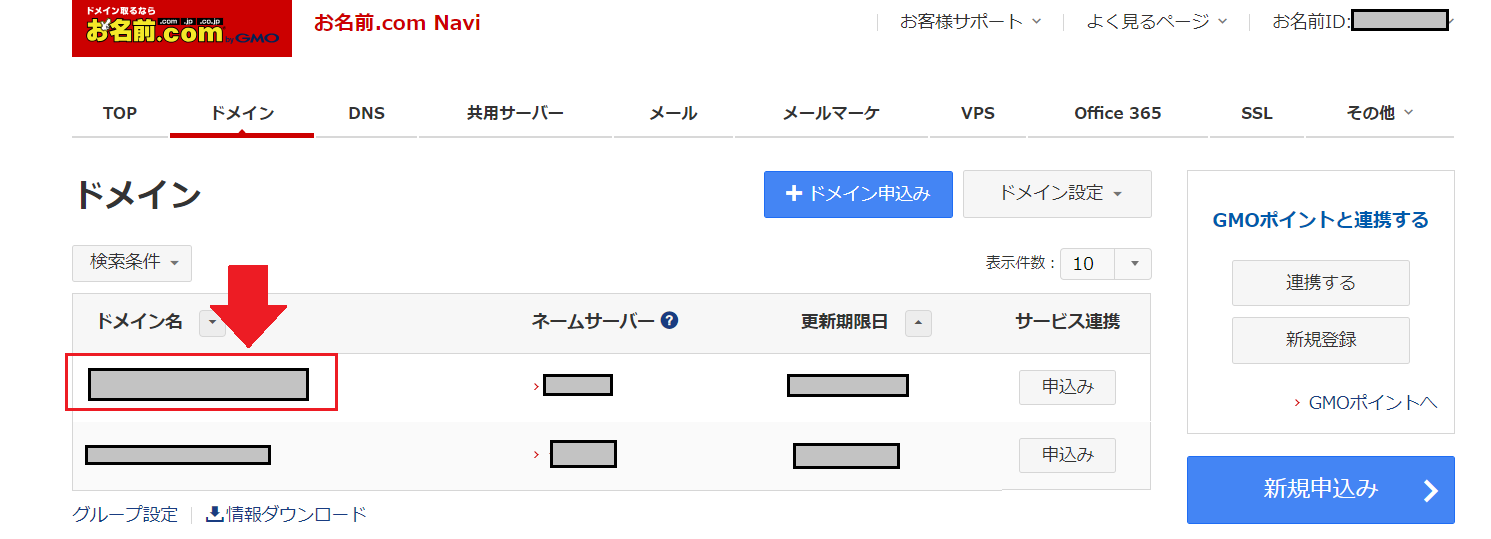Follow the GMOポイントへ link

[x=1366, y=402]
